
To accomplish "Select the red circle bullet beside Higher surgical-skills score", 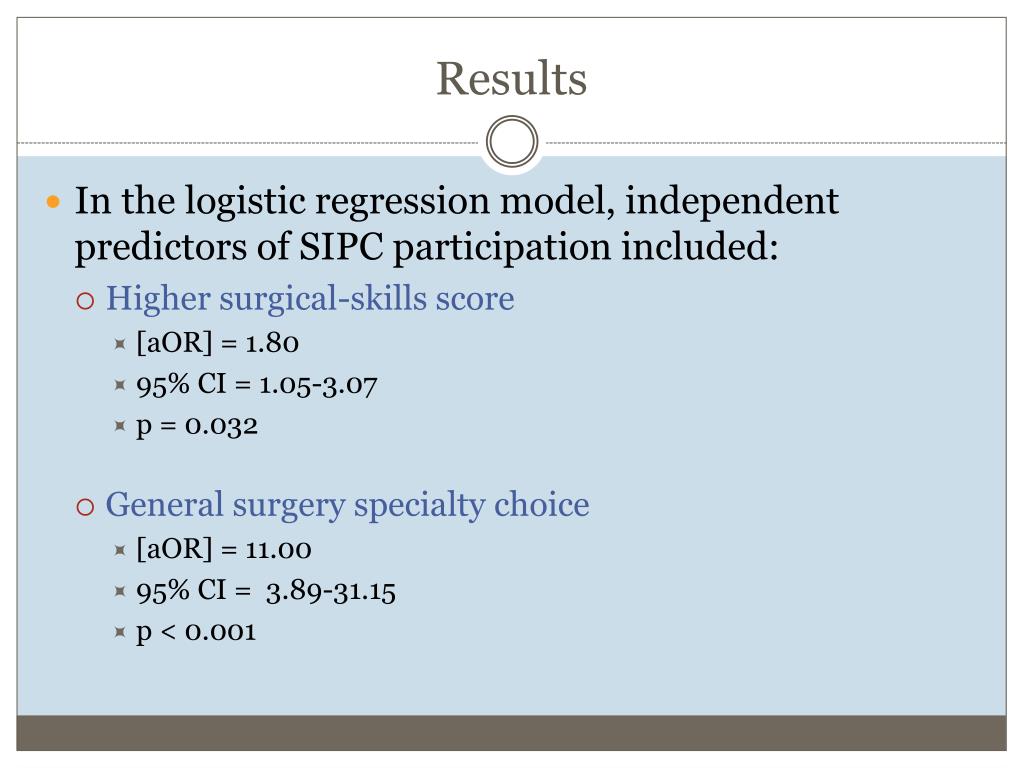I will pos(86,301).
